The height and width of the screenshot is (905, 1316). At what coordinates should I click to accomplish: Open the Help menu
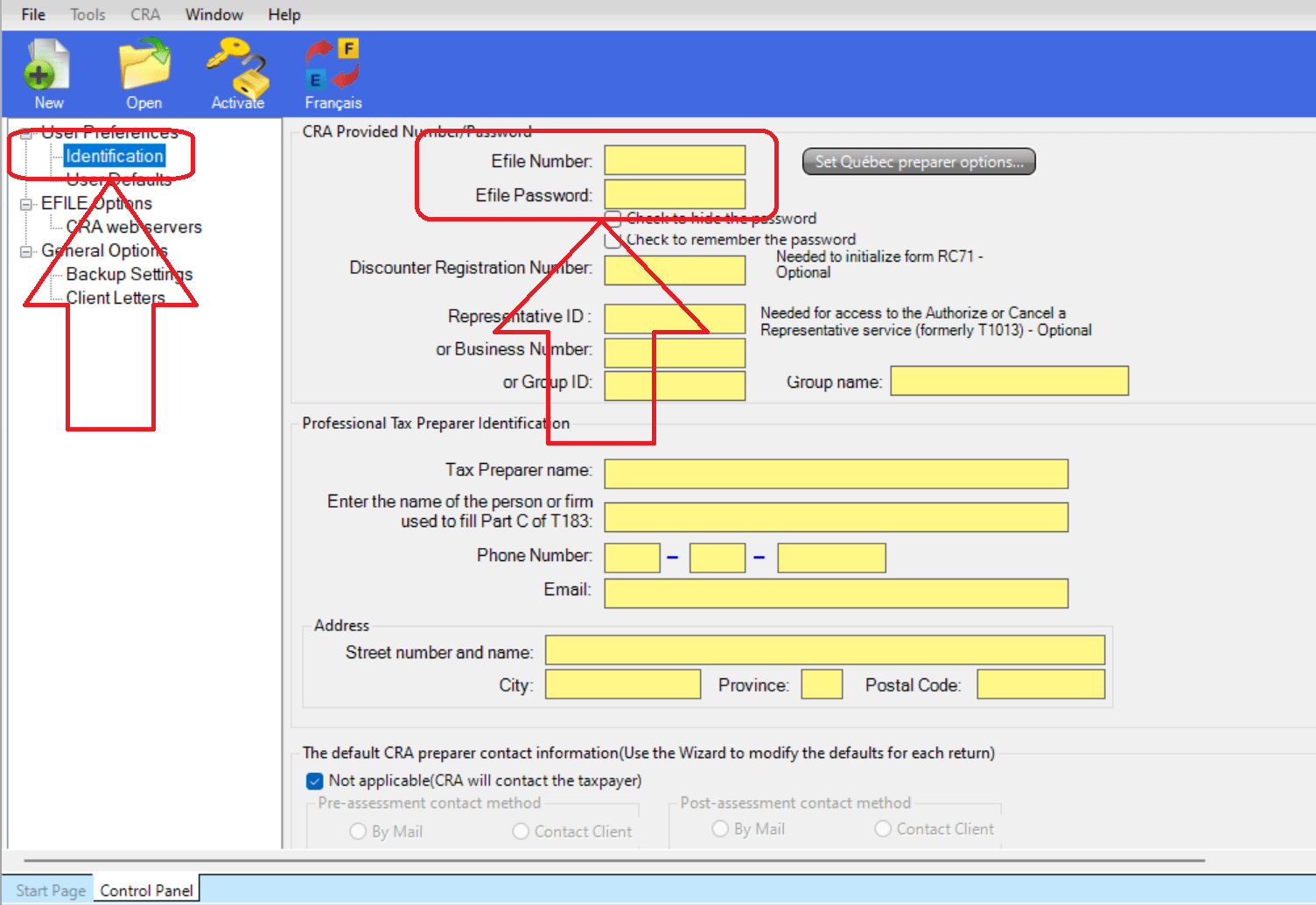284,15
